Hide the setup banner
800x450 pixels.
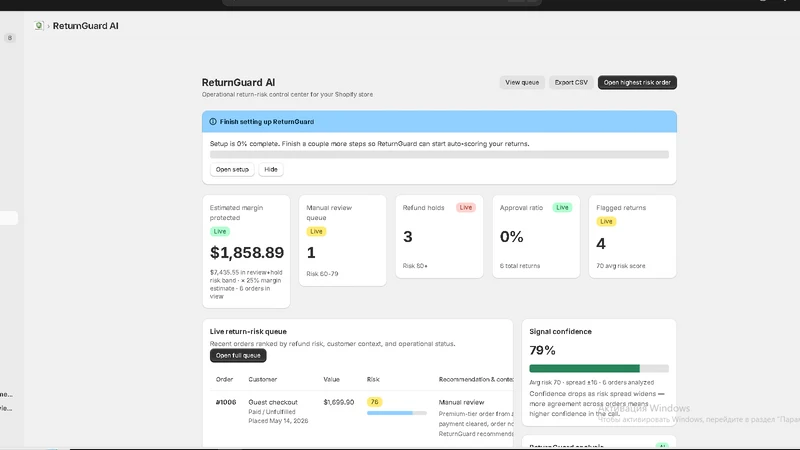[x=271, y=169]
